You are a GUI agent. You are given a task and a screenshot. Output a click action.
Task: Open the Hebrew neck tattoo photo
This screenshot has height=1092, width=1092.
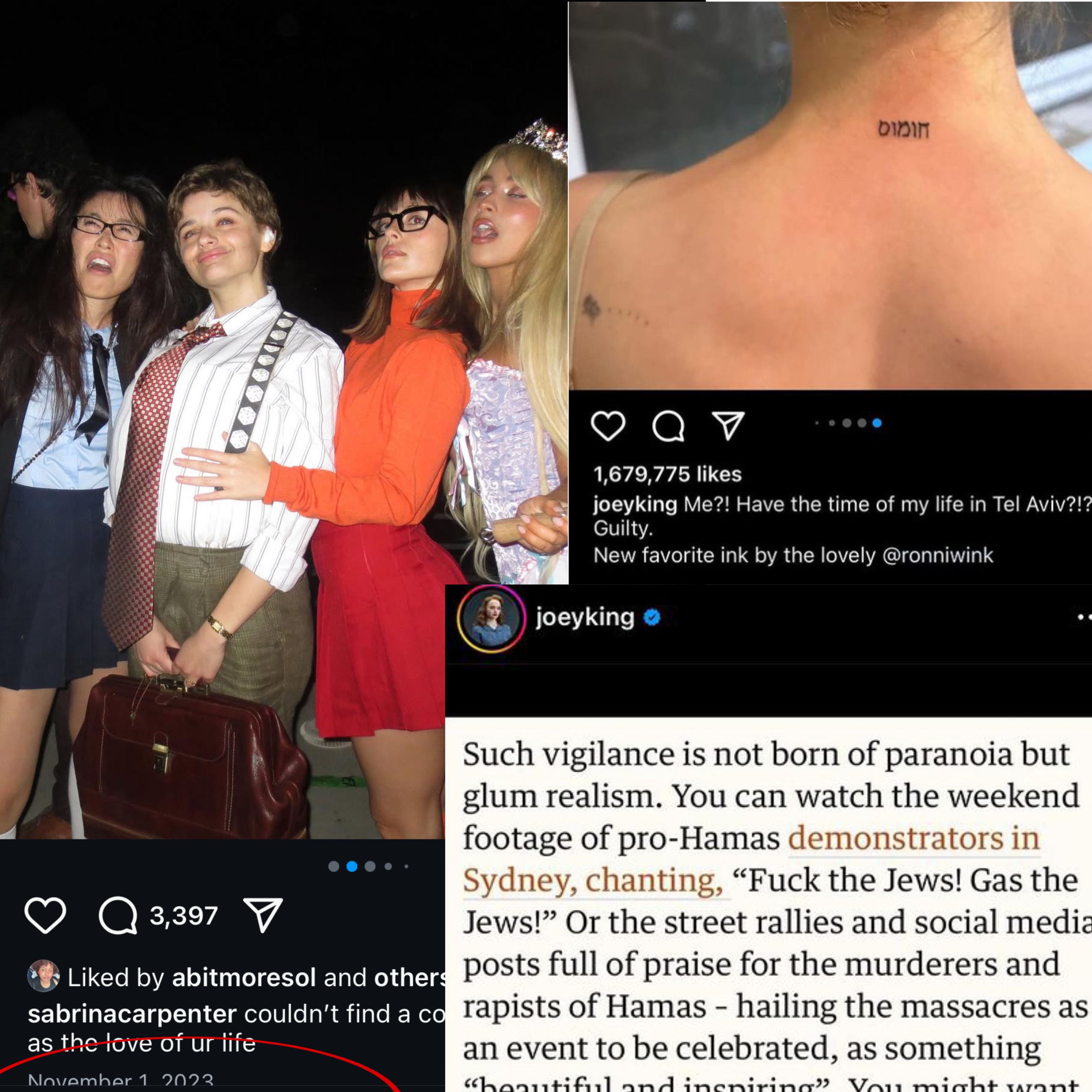[x=830, y=195]
